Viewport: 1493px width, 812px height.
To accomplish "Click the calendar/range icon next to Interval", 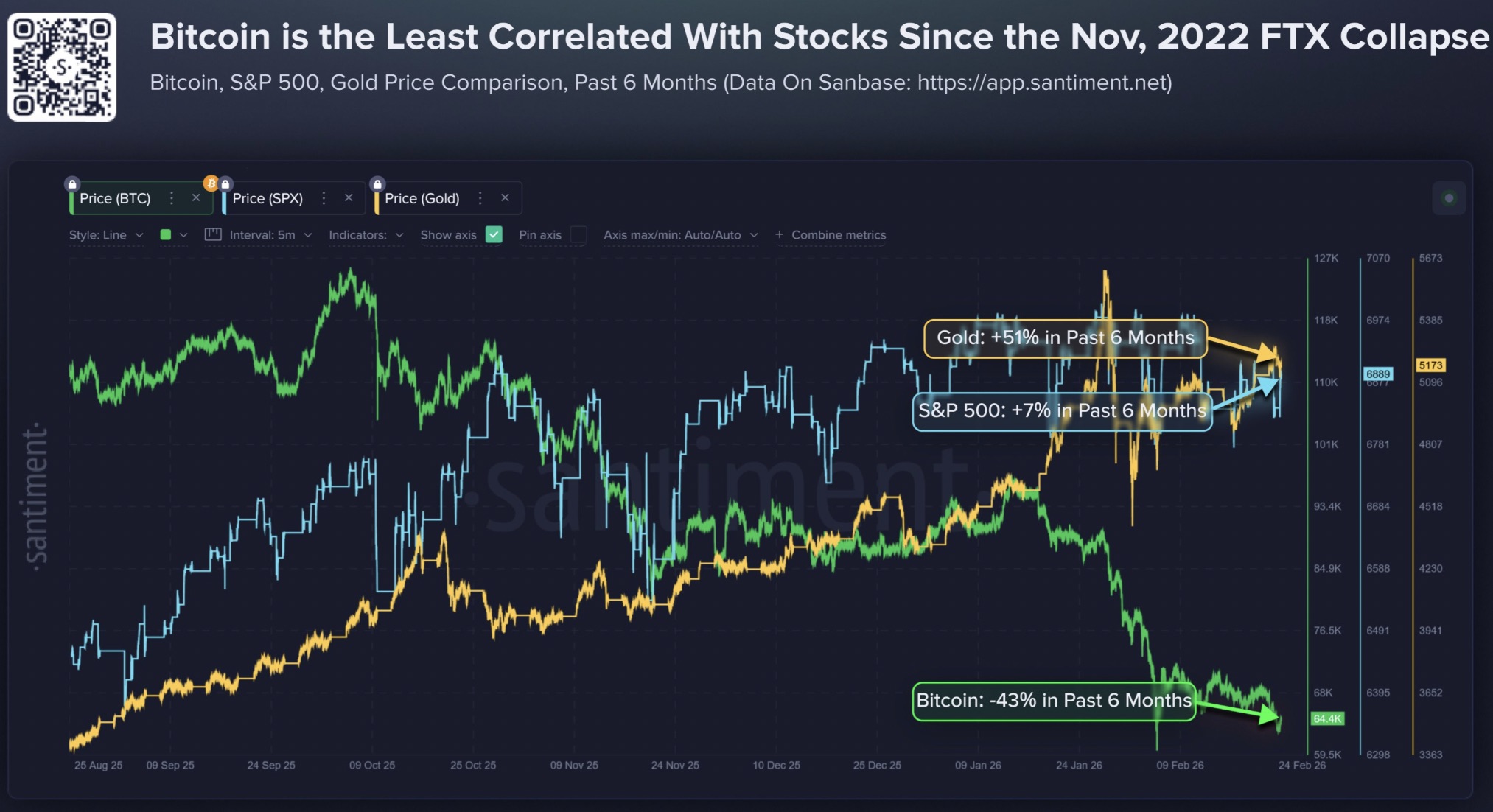I will [213, 234].
